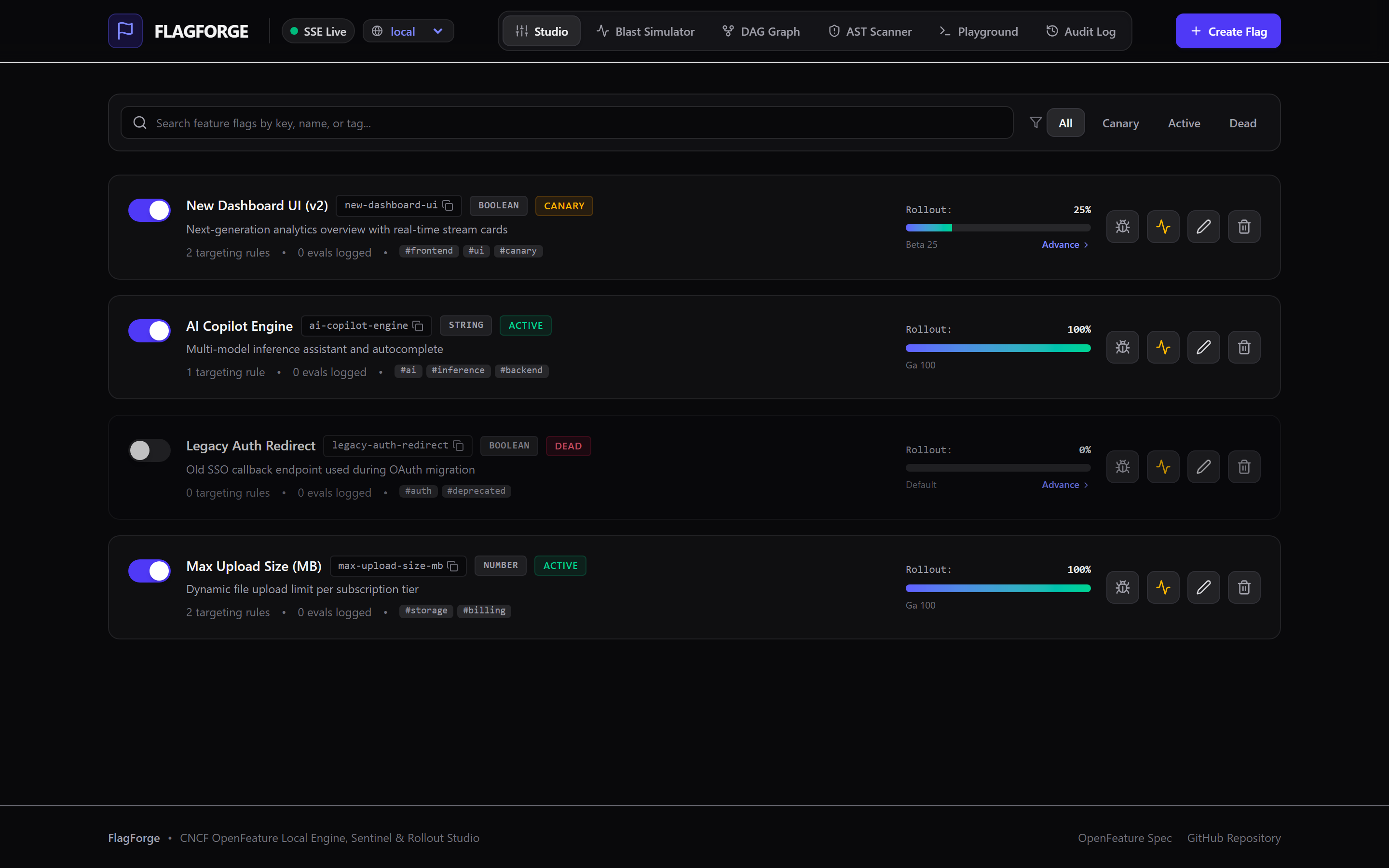Focus the feature flag search field

567,123
